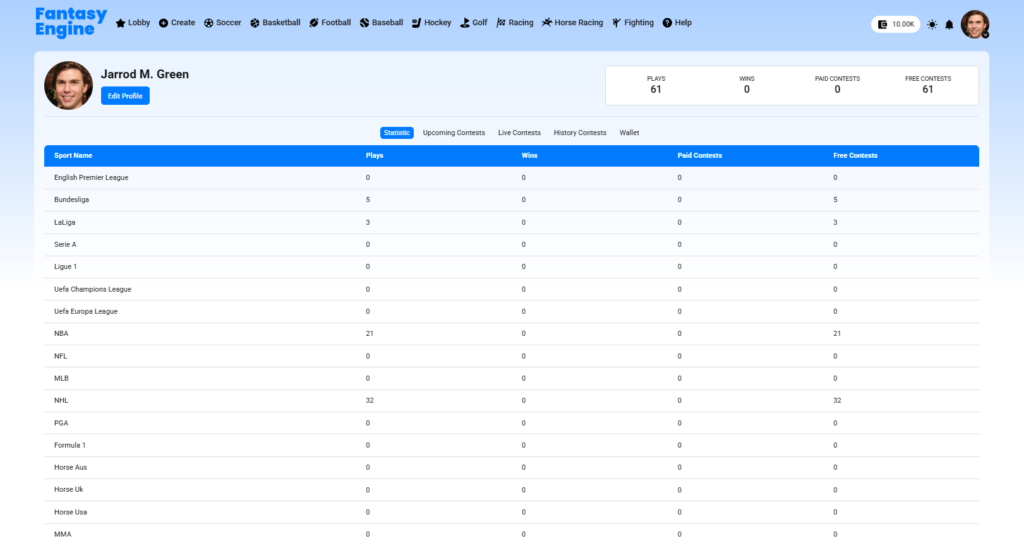
Task: Open the Wallet tab
Action: tap(629, 133)
